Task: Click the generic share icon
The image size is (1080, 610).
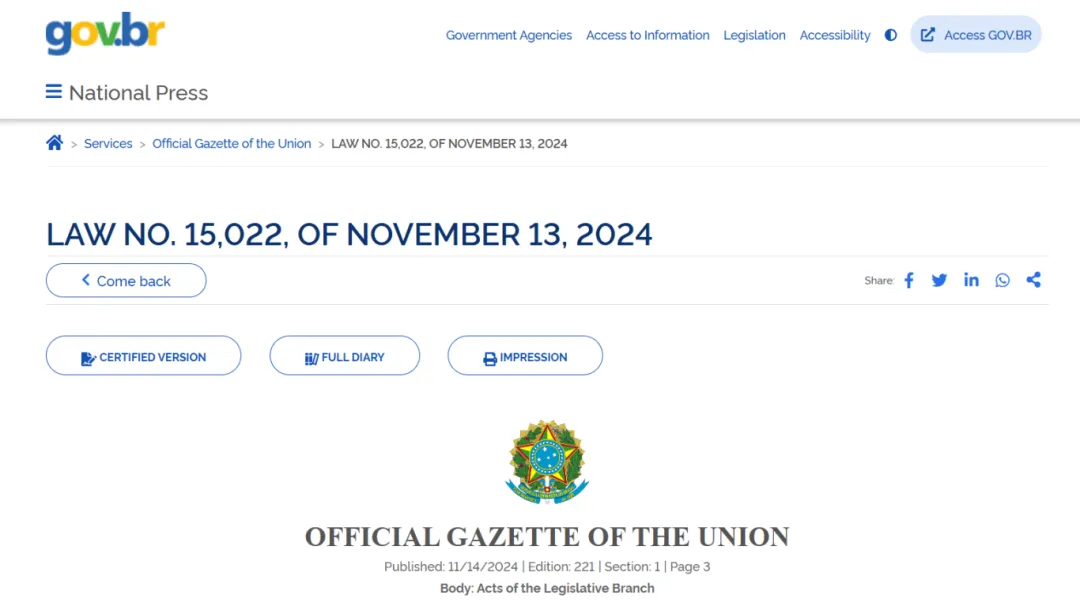Action: tap(1033, 280)
